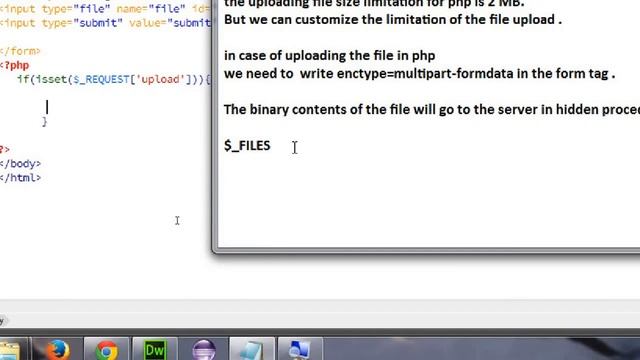This screenshot has height=360, width=640.
Task: Click the line 'The binary contents of the file'
Action: pos(432,109)
